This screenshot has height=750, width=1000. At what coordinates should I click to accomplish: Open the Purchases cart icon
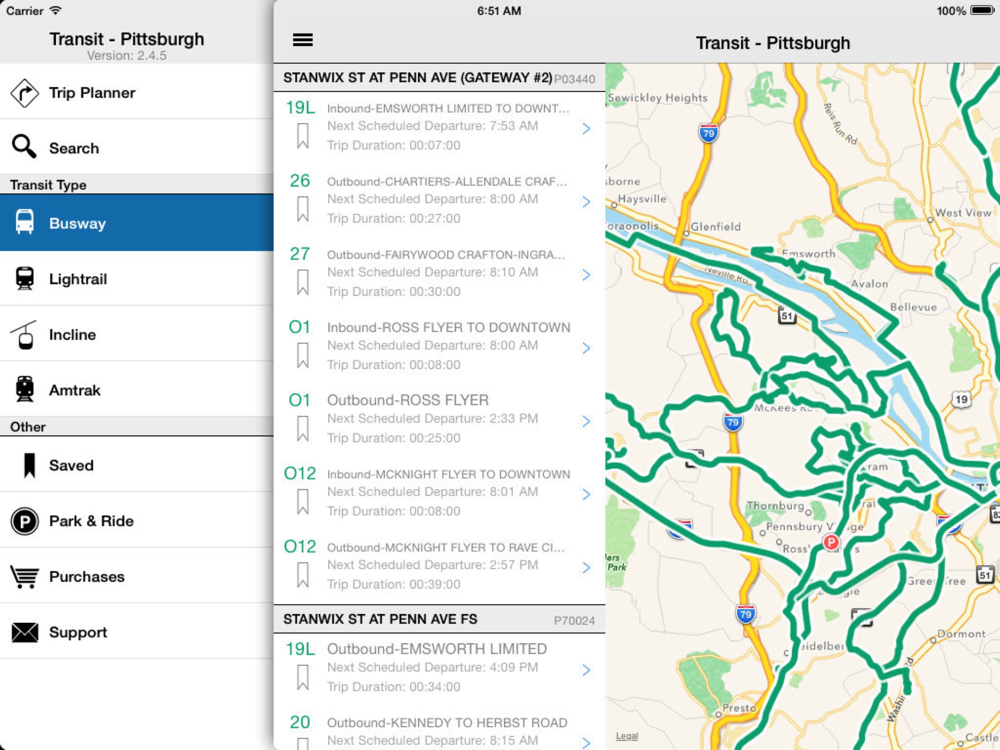pyautogui.click(x=24, y=577)
